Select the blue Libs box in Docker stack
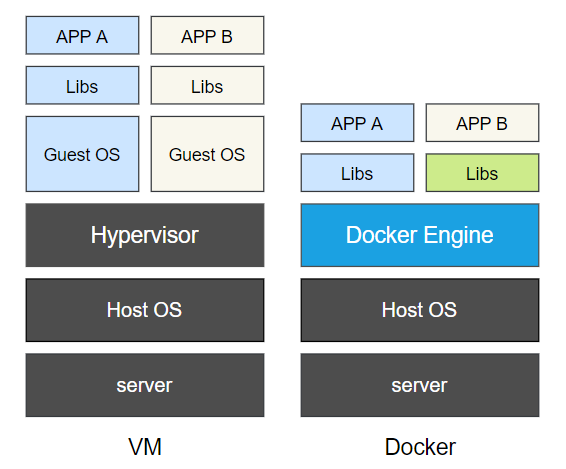Screen dimensions: 566x469 [357, 173]
